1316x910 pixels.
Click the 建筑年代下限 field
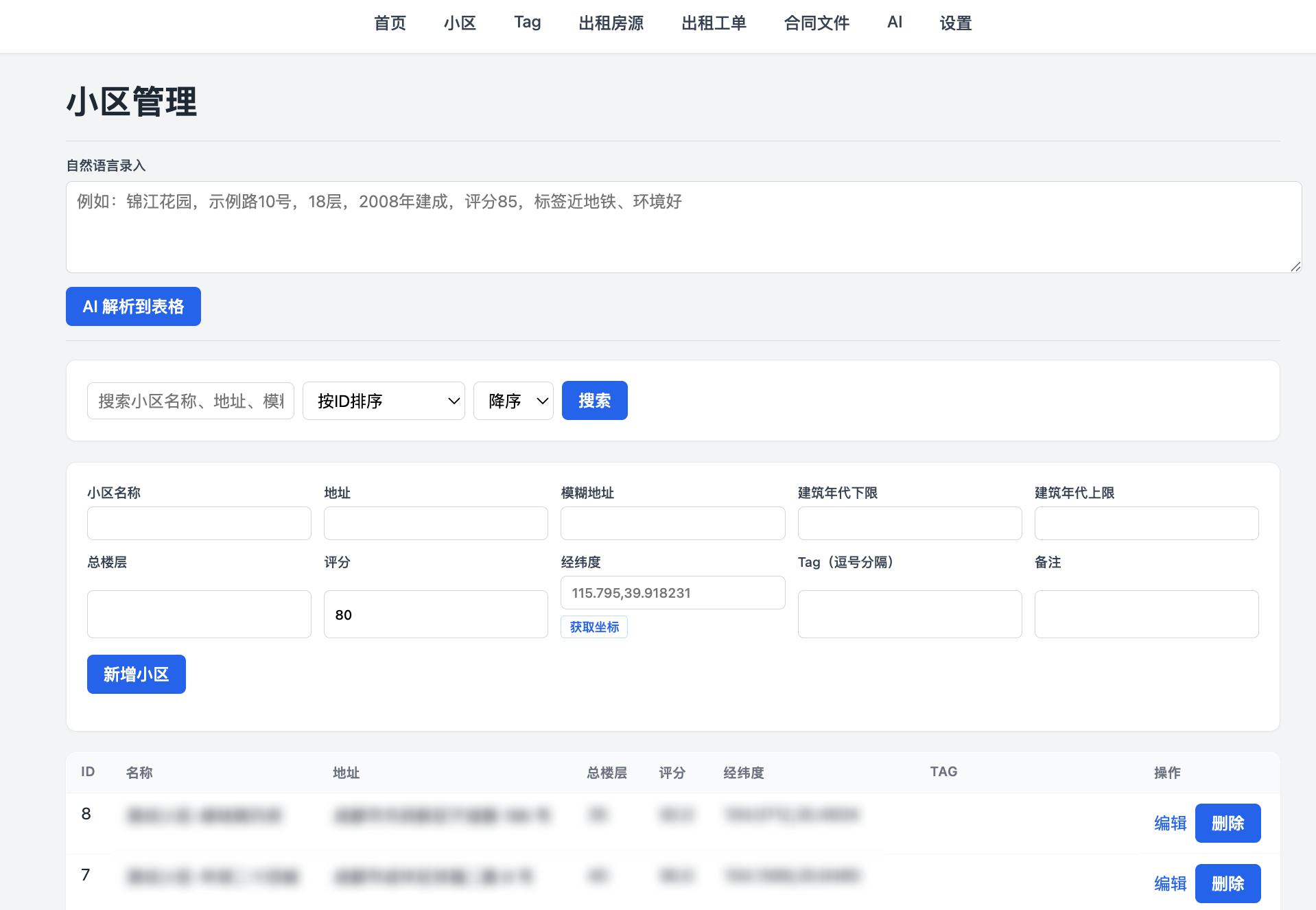pyautogui.click(x=910, y=524)
